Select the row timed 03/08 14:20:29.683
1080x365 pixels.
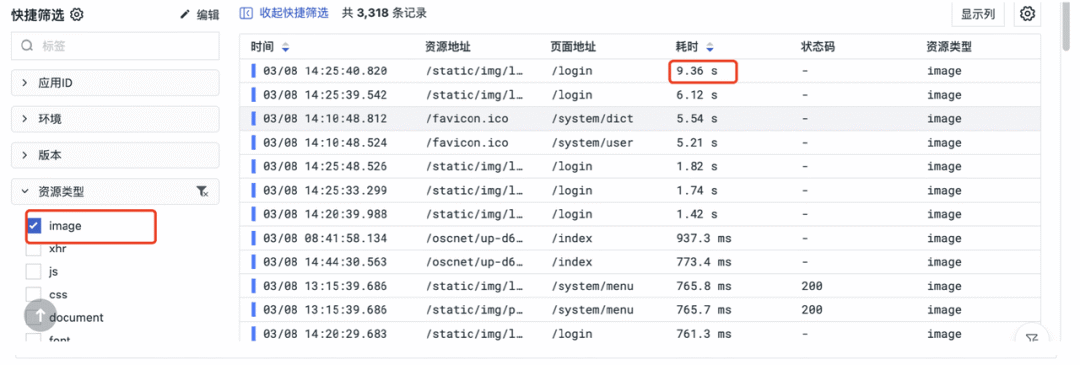[x=640, y=334]
